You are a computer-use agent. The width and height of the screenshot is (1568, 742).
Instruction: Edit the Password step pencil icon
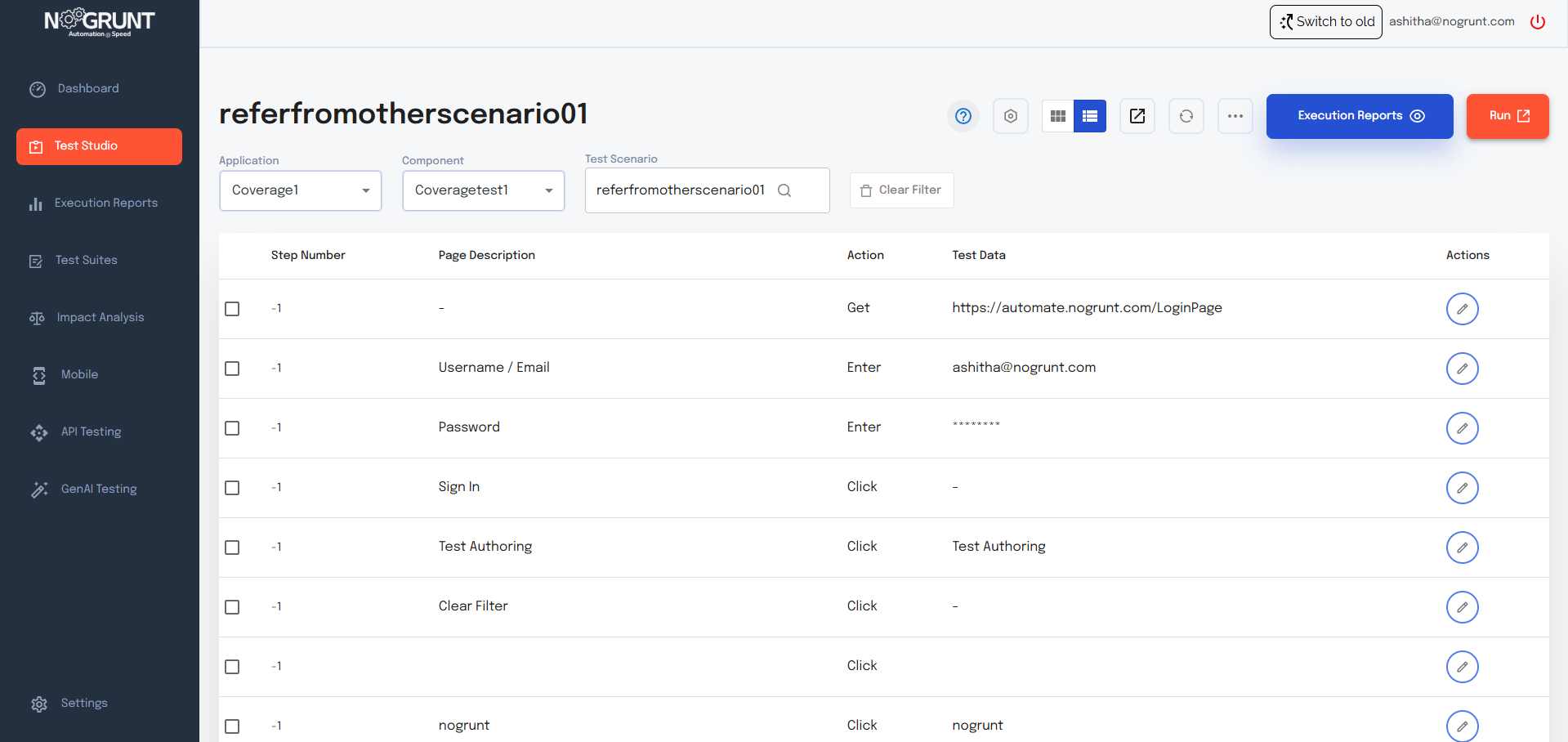1463,428
